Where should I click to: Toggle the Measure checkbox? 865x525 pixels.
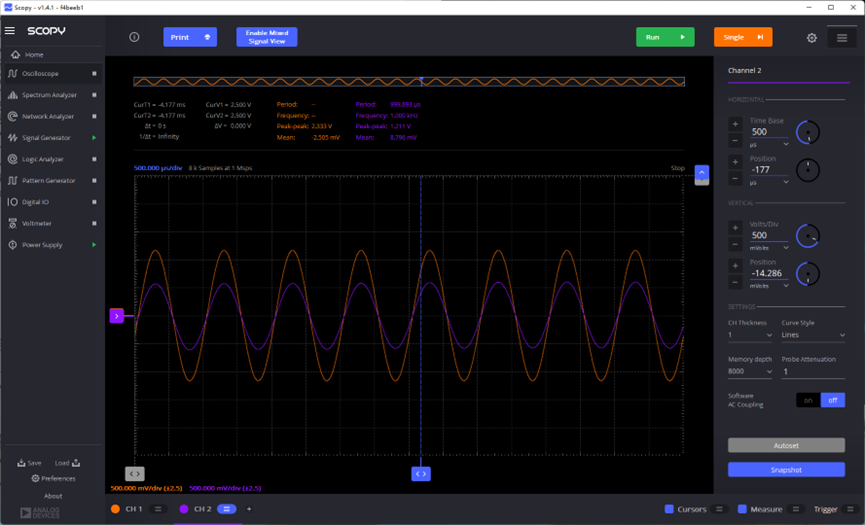click(x=743, y=509)
